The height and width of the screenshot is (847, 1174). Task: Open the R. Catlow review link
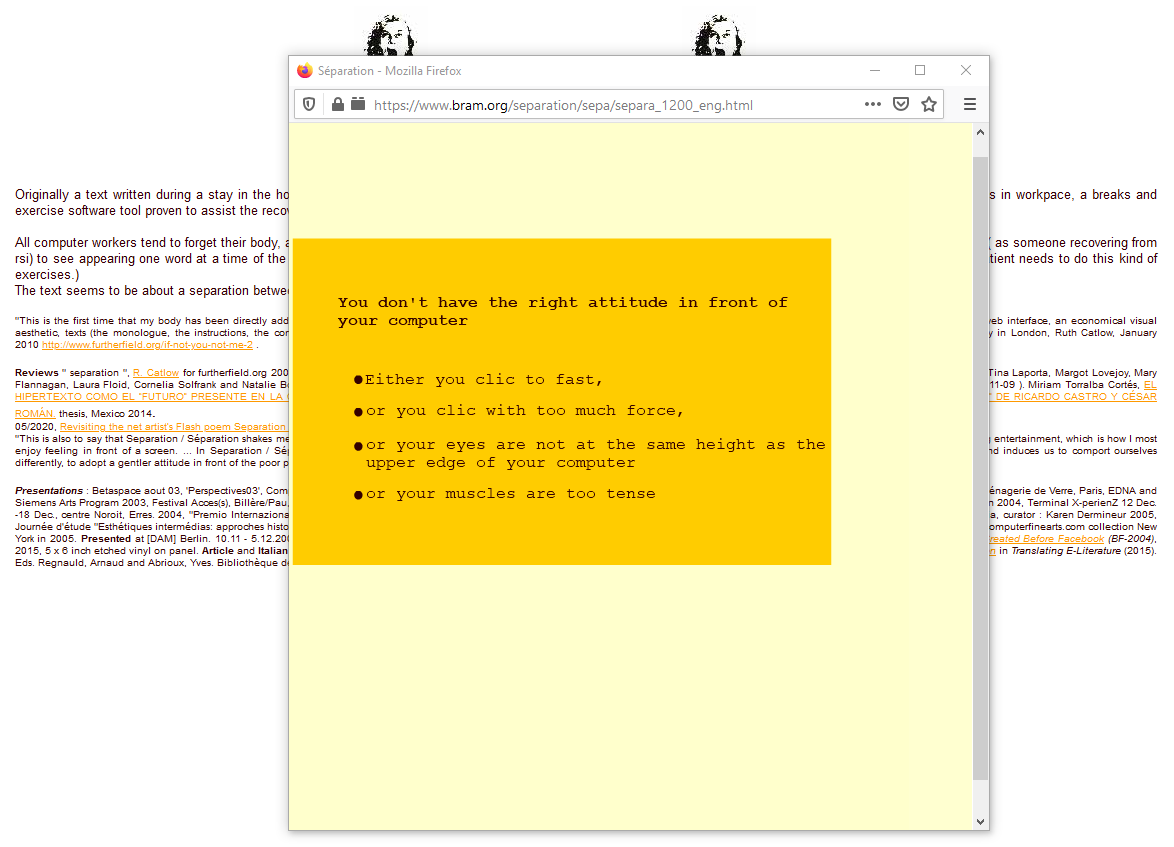point(156,373)
